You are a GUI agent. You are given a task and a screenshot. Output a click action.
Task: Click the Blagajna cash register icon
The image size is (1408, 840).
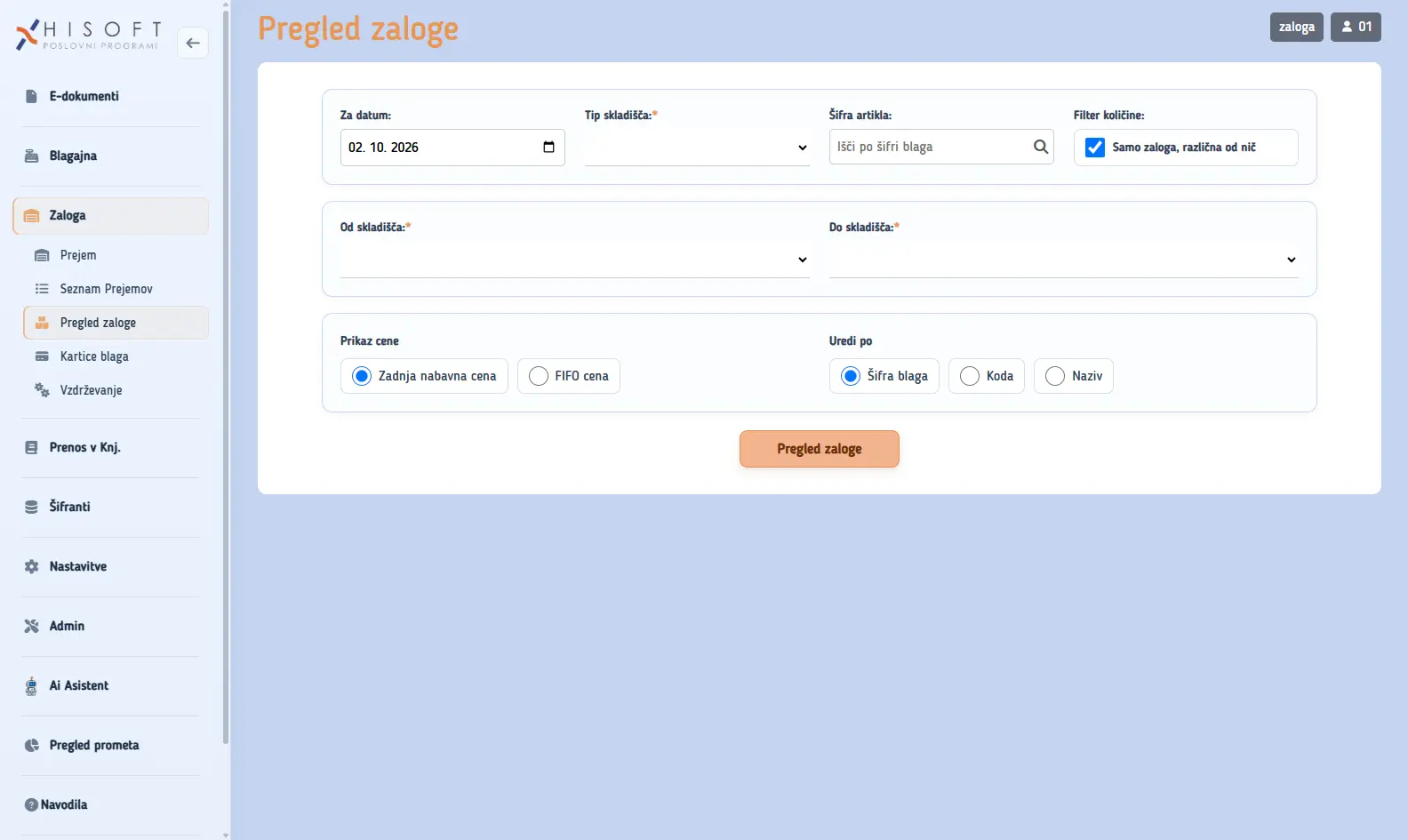pos(32,156)
